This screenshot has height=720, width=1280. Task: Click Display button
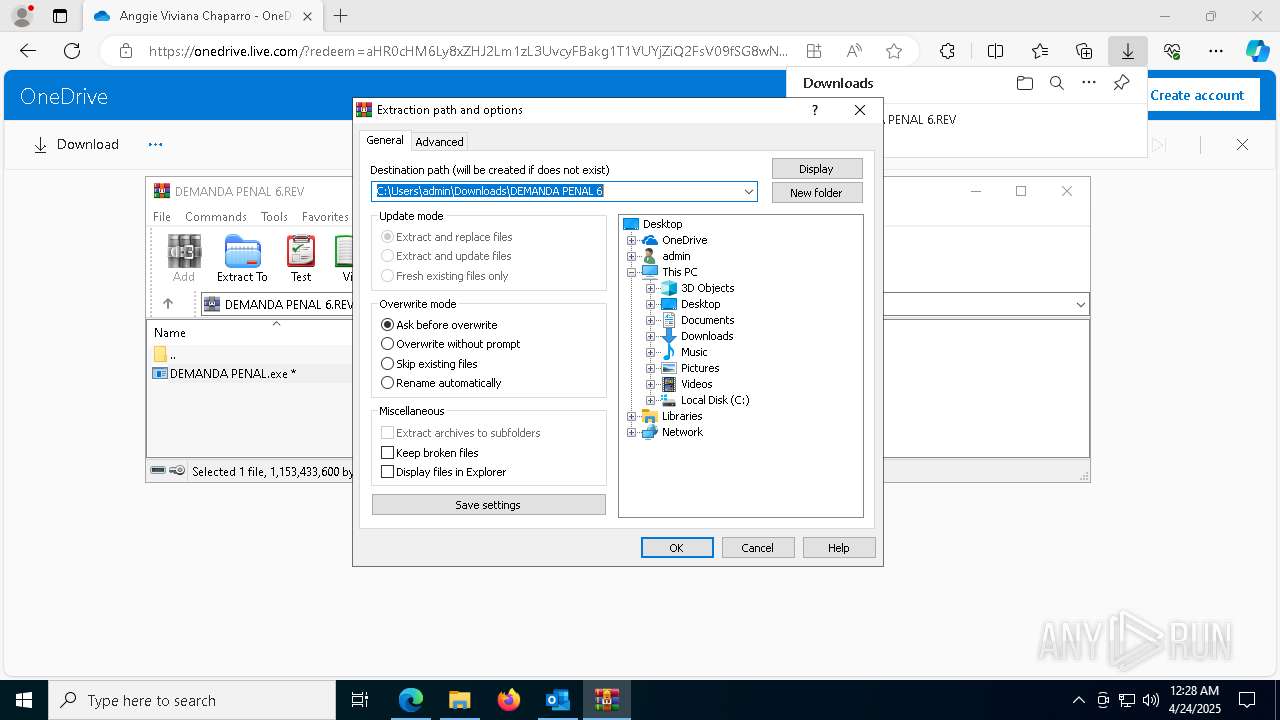click(817, 169)
